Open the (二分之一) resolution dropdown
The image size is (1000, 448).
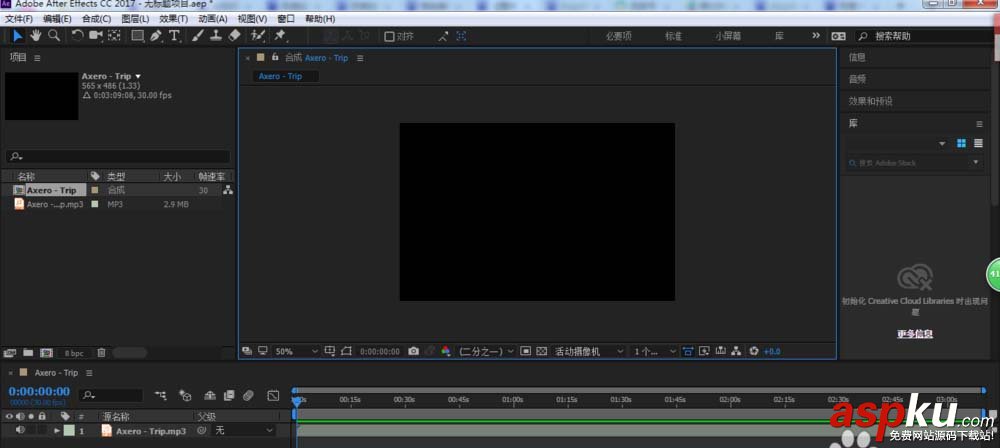(486, 352)
